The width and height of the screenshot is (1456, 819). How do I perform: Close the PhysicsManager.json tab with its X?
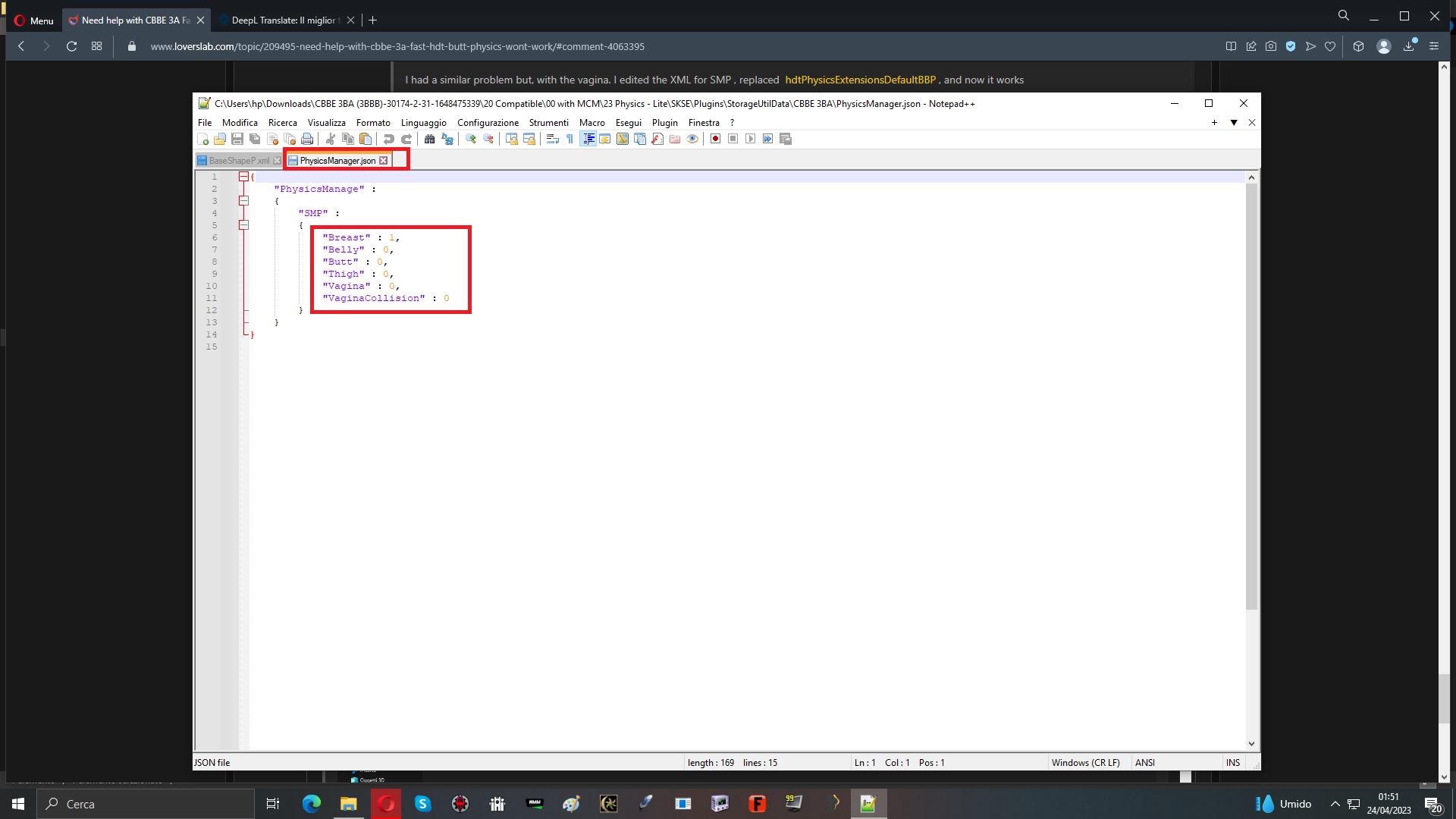point(384,161)
